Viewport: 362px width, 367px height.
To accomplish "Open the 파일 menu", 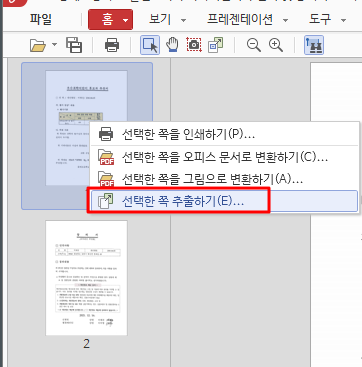I will pyautogui.click(x=41, y=19).
